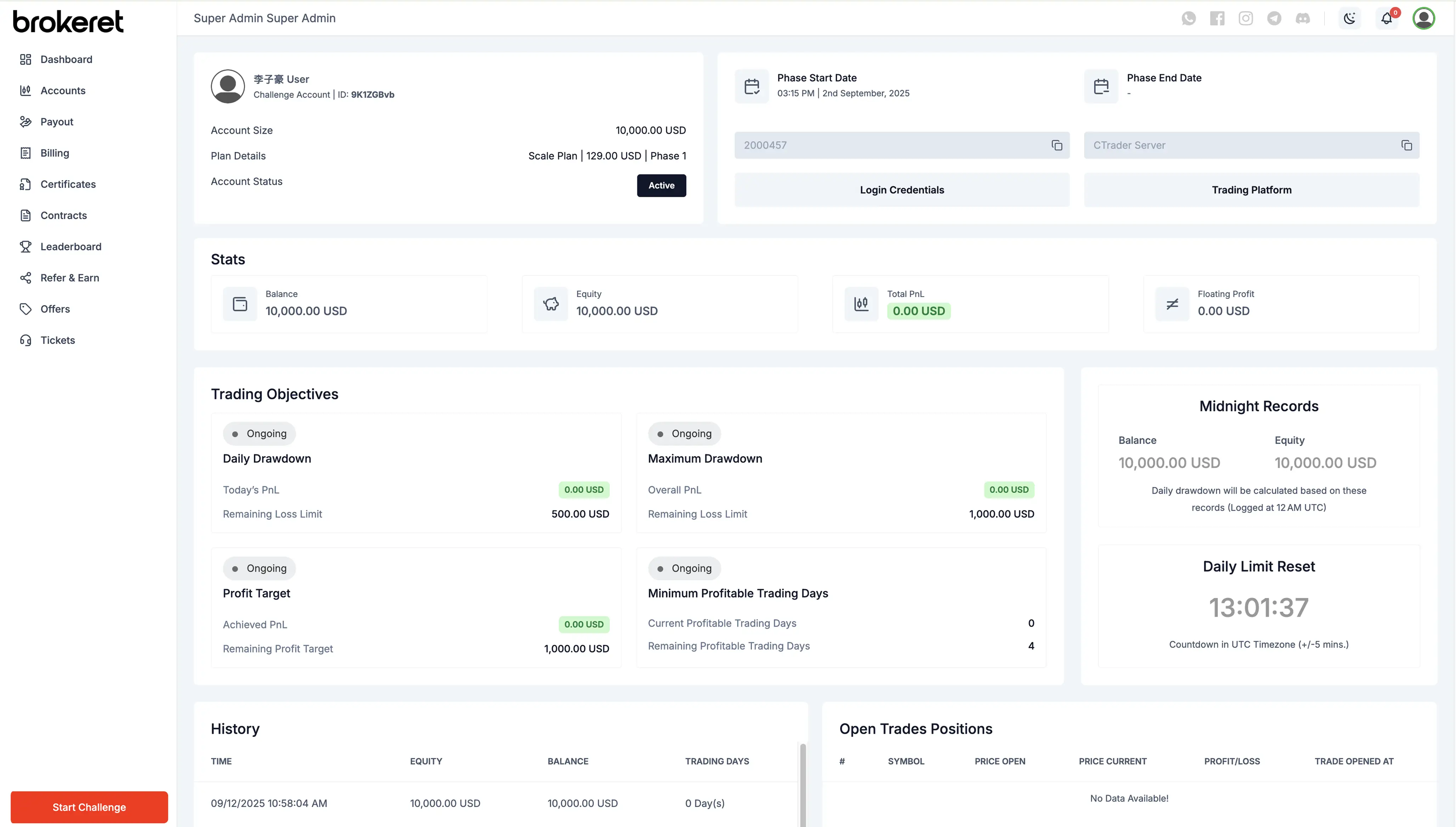Open the notifications bell
Image resolution: width=1456 pixels, height=827 pixels.
click(1387, 18)
